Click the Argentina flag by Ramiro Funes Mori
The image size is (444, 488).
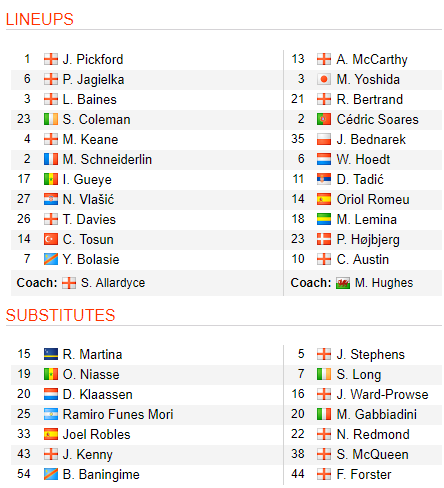[x=51, y=414]
